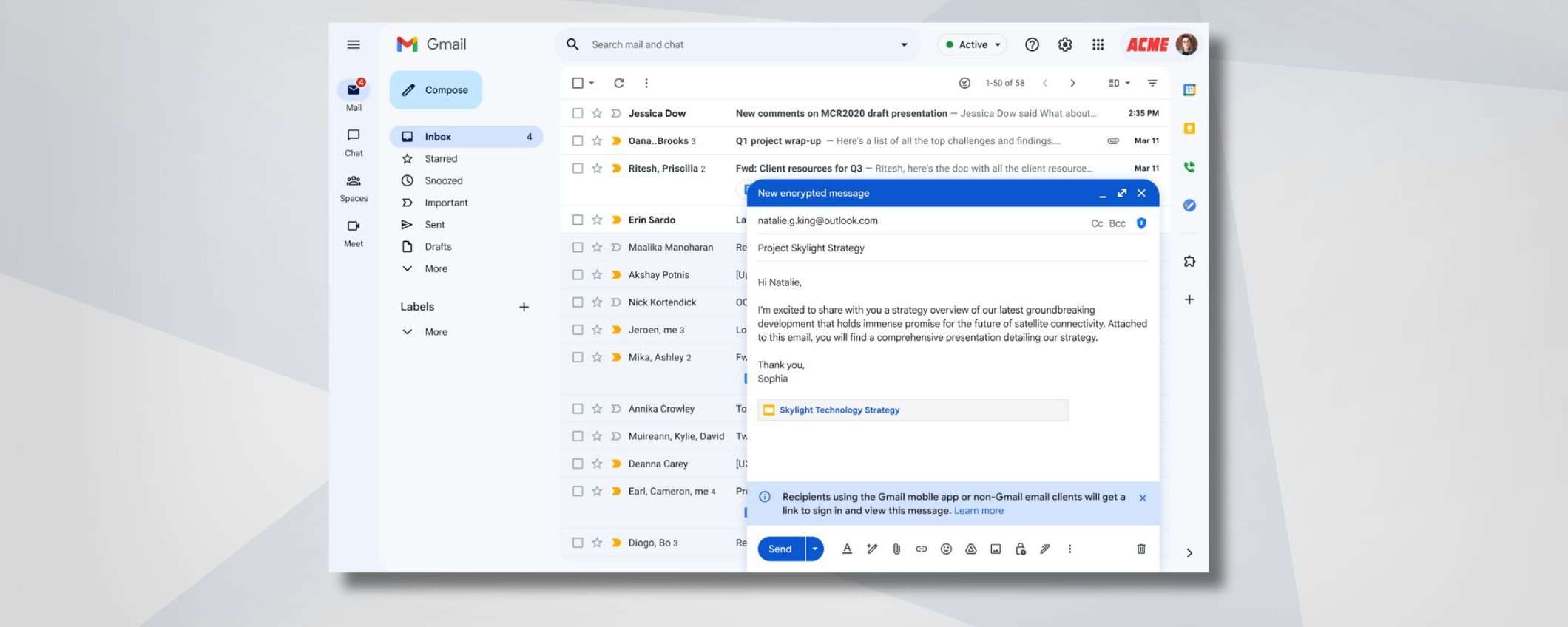Open the Google apps grid

[x=1098, y=44]
